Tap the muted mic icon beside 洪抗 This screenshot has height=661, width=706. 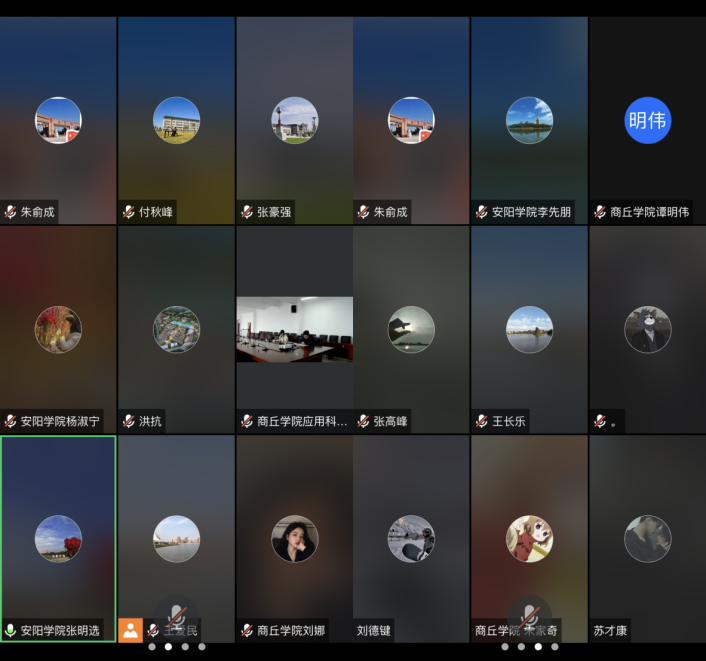(129, 421)
